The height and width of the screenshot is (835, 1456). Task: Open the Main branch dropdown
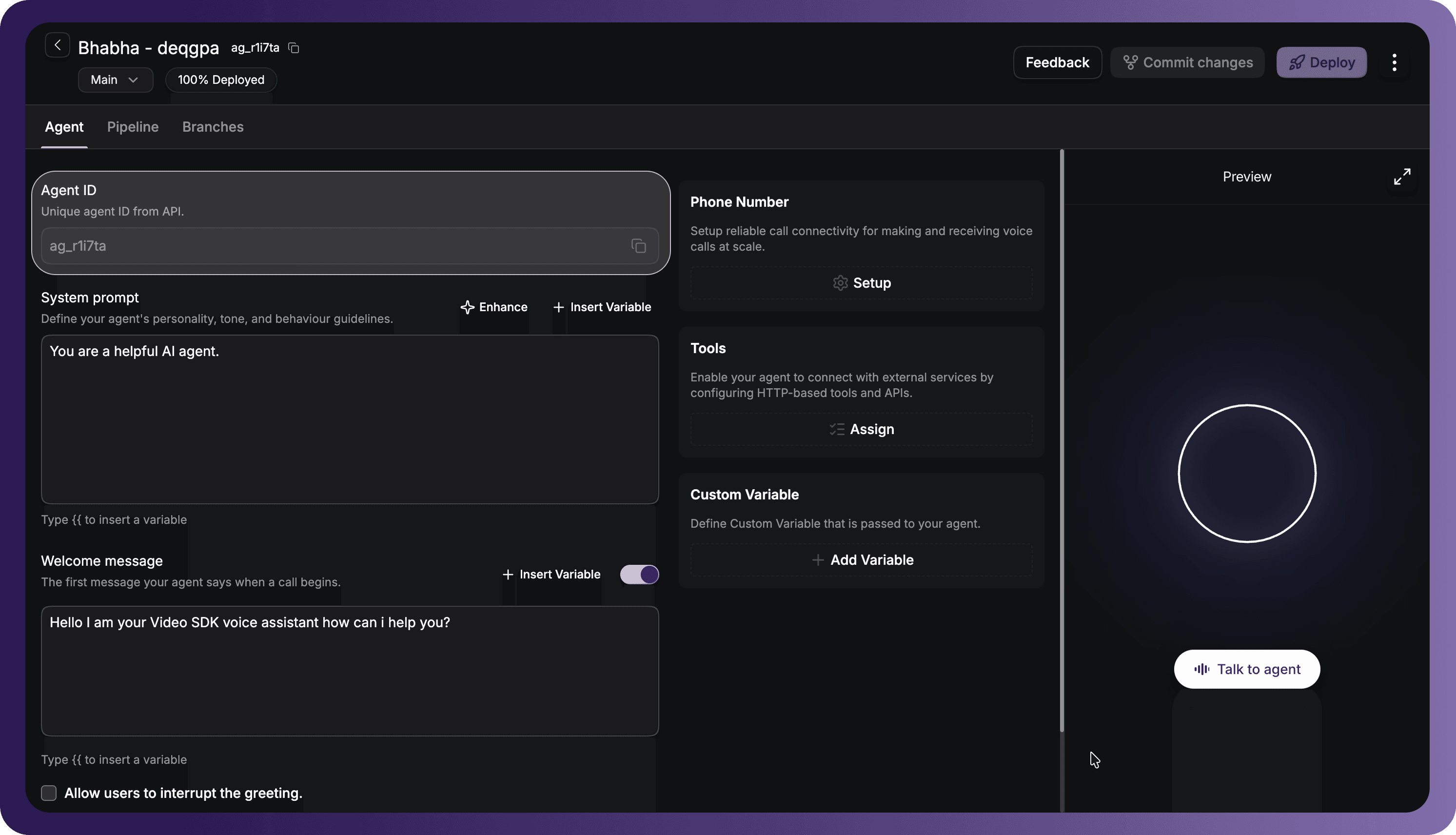115,80
